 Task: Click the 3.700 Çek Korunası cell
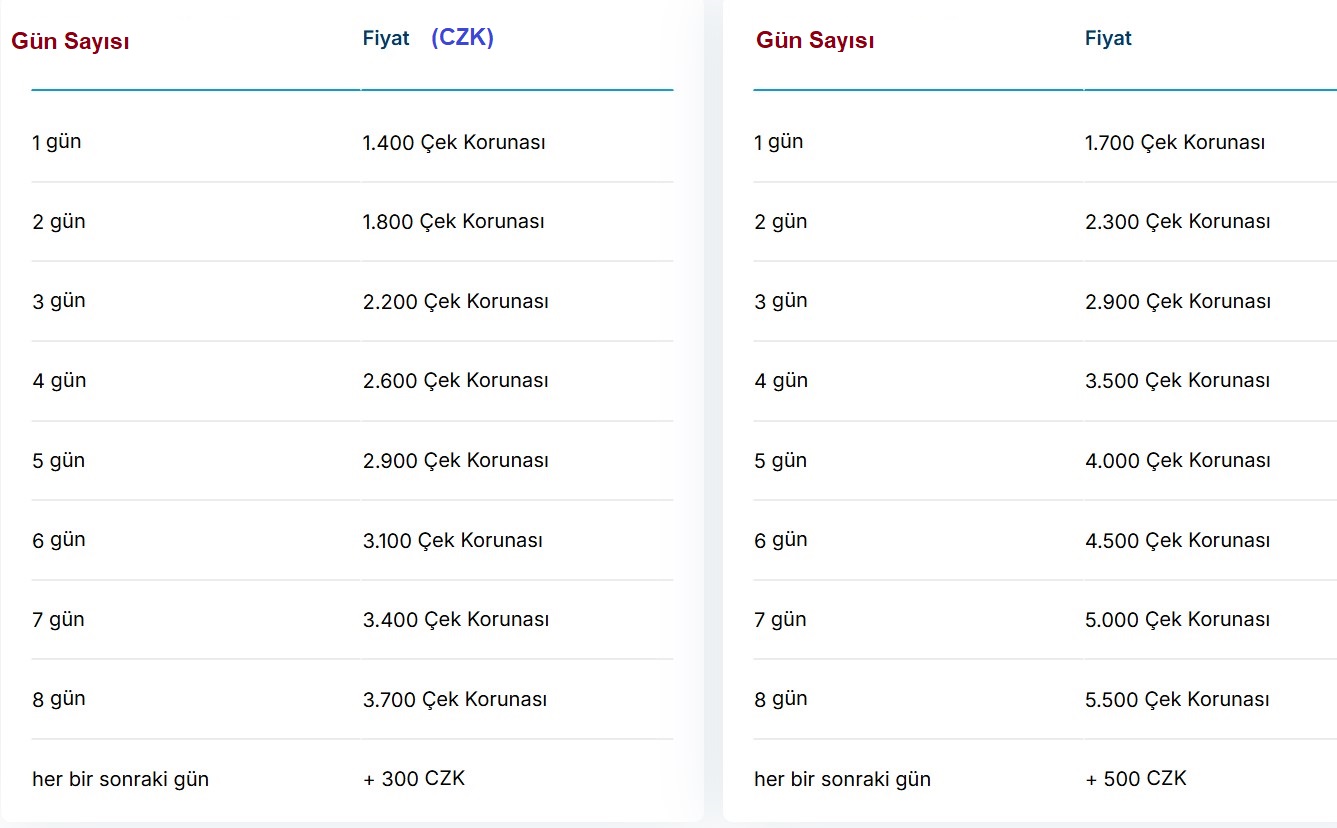[454, 699]
